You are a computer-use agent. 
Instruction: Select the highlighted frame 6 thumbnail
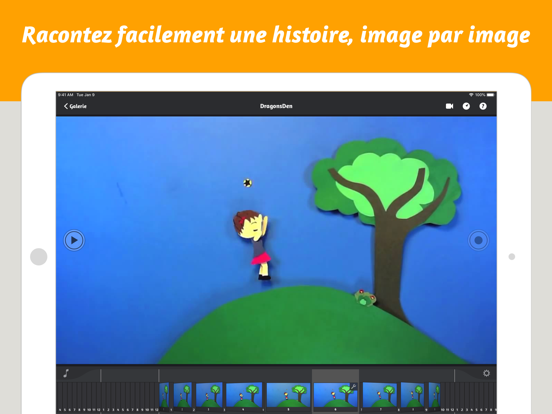click(335, 395)
